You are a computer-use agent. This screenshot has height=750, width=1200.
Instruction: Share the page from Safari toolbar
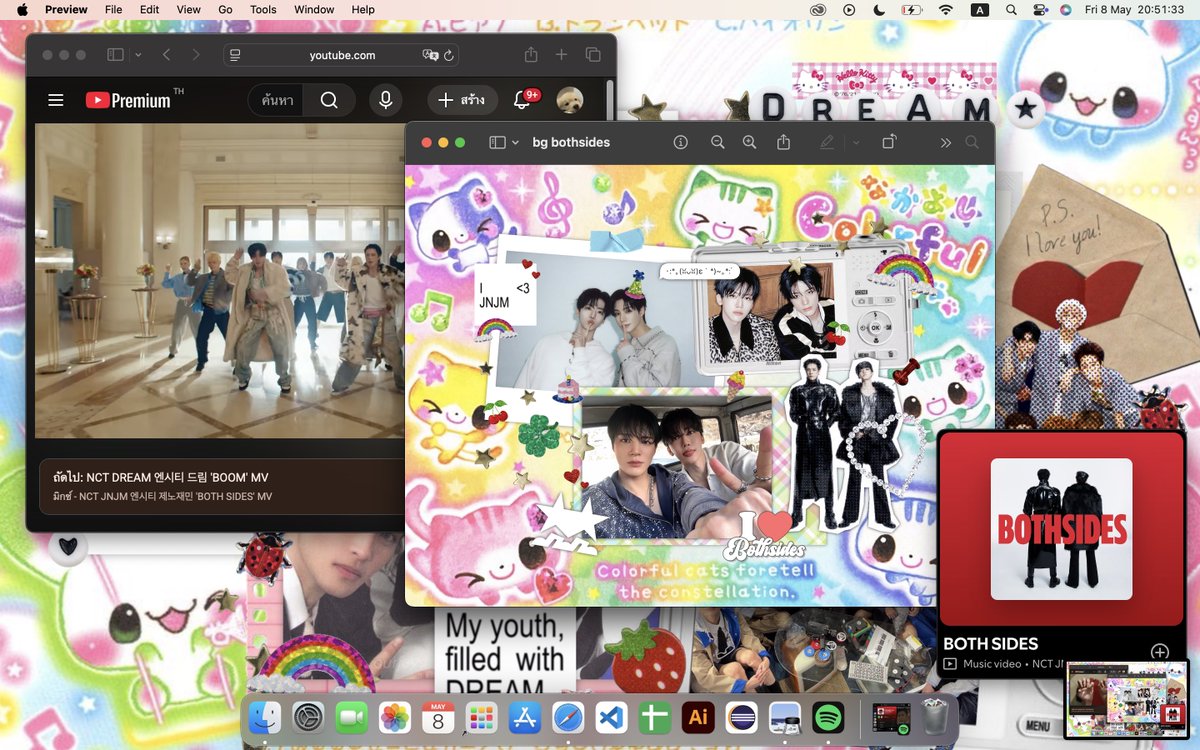[531, 55]
